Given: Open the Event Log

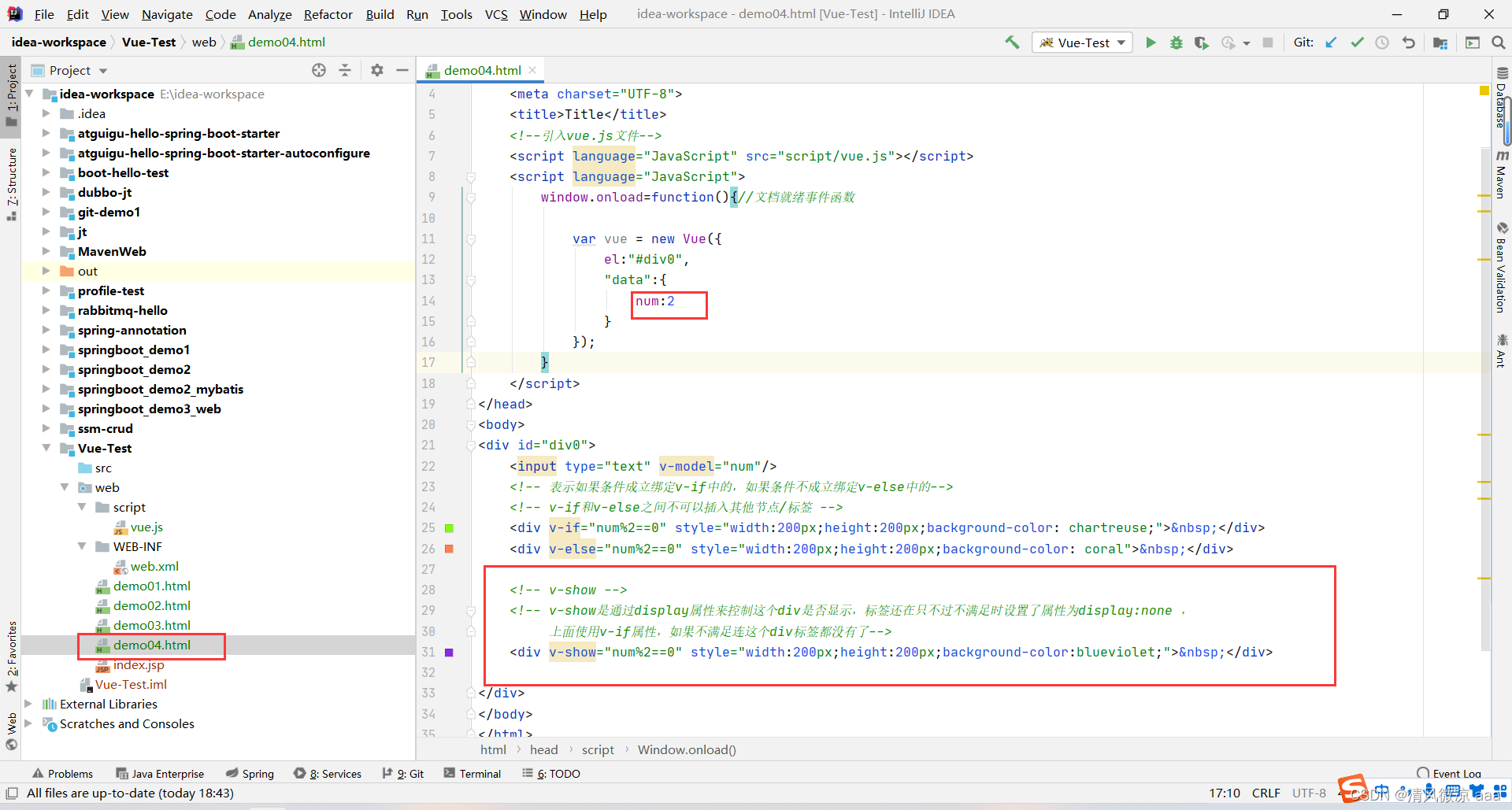Looking at the screenshot, I should click(1449, 774).
